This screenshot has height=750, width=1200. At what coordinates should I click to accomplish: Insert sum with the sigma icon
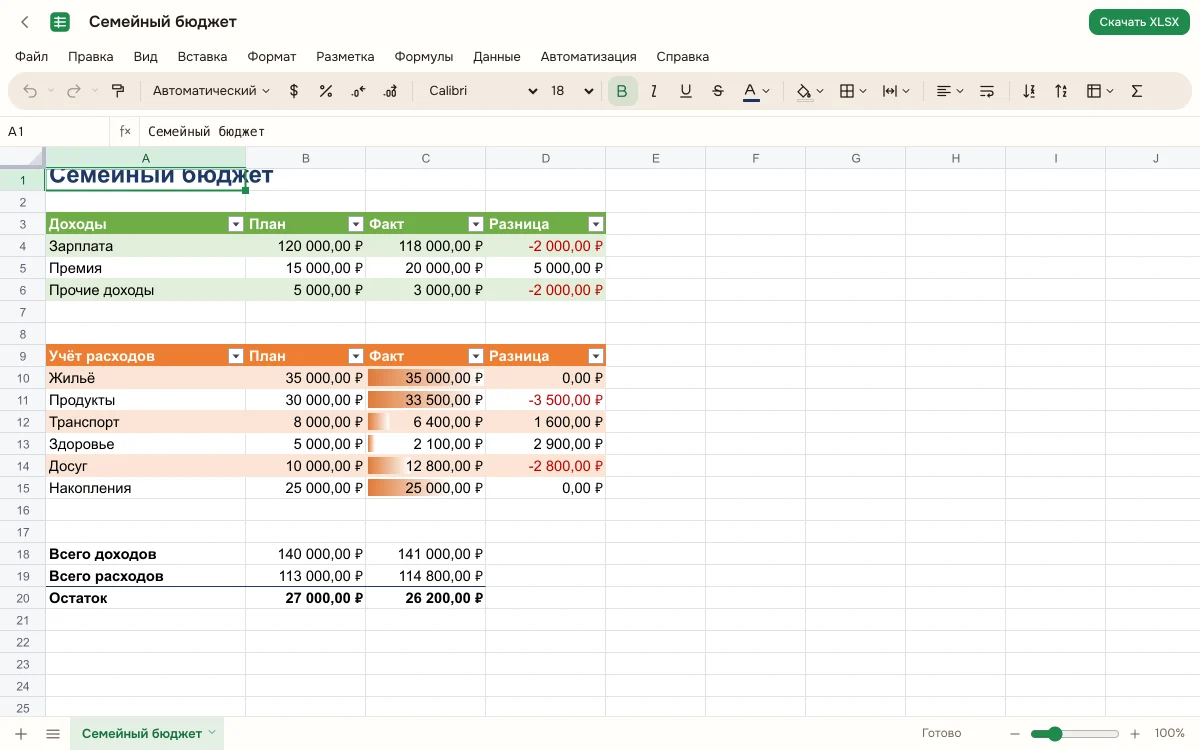click(x=1136, y=91)
